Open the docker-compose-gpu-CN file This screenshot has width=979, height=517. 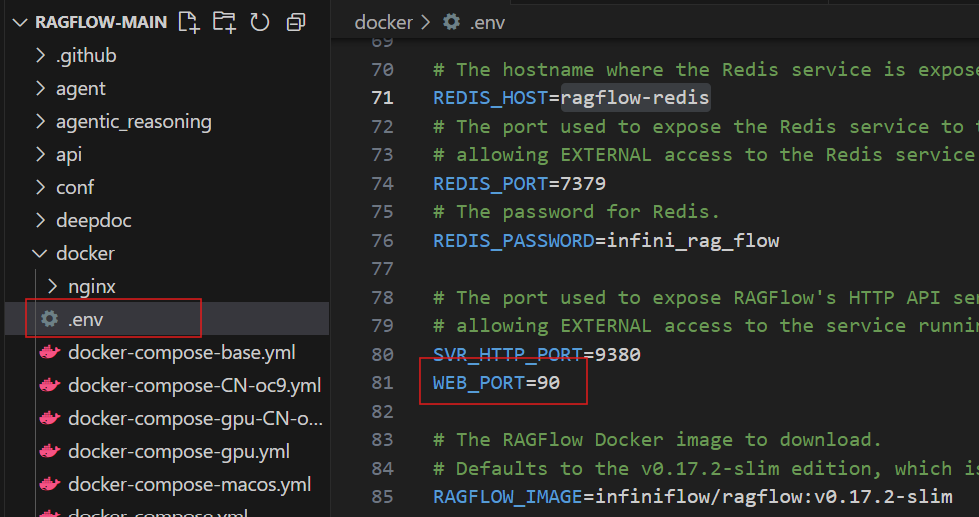(x=195, y=418)
